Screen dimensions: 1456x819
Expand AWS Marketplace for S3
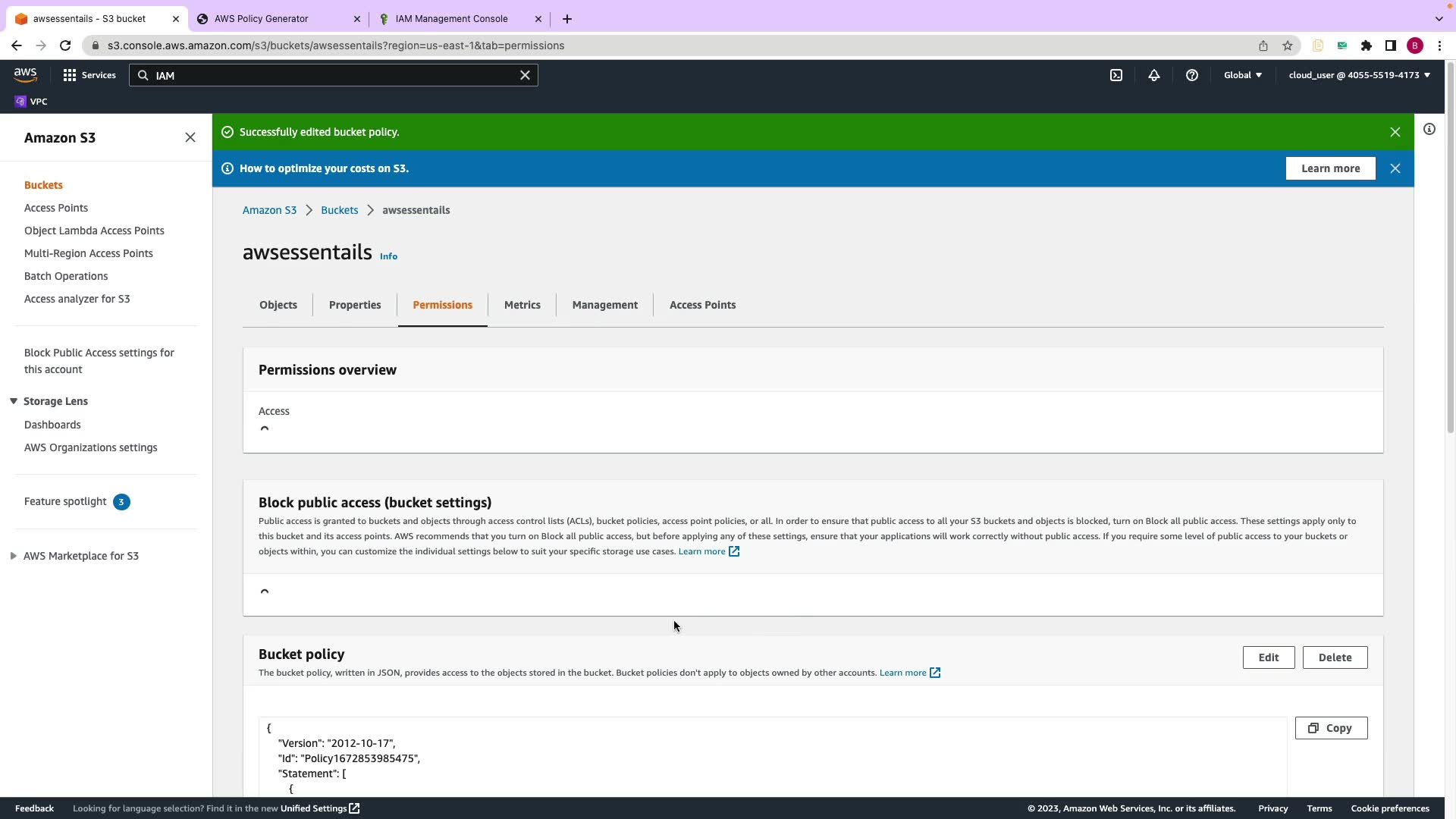[14, 556]
